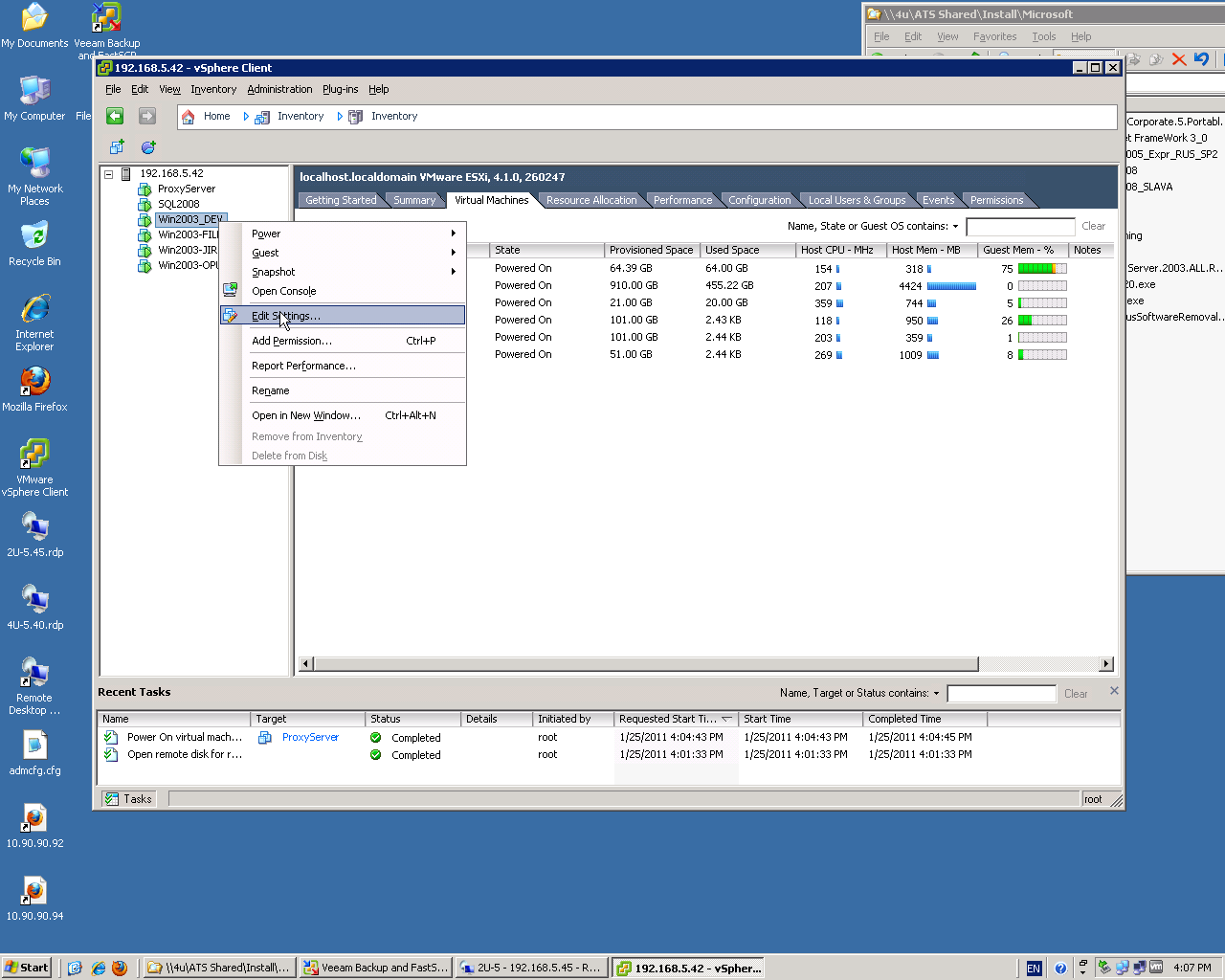The height and width of the screenshot is (980, 1225).
Task: Switch to the Permissions tab
Action: 996,200
